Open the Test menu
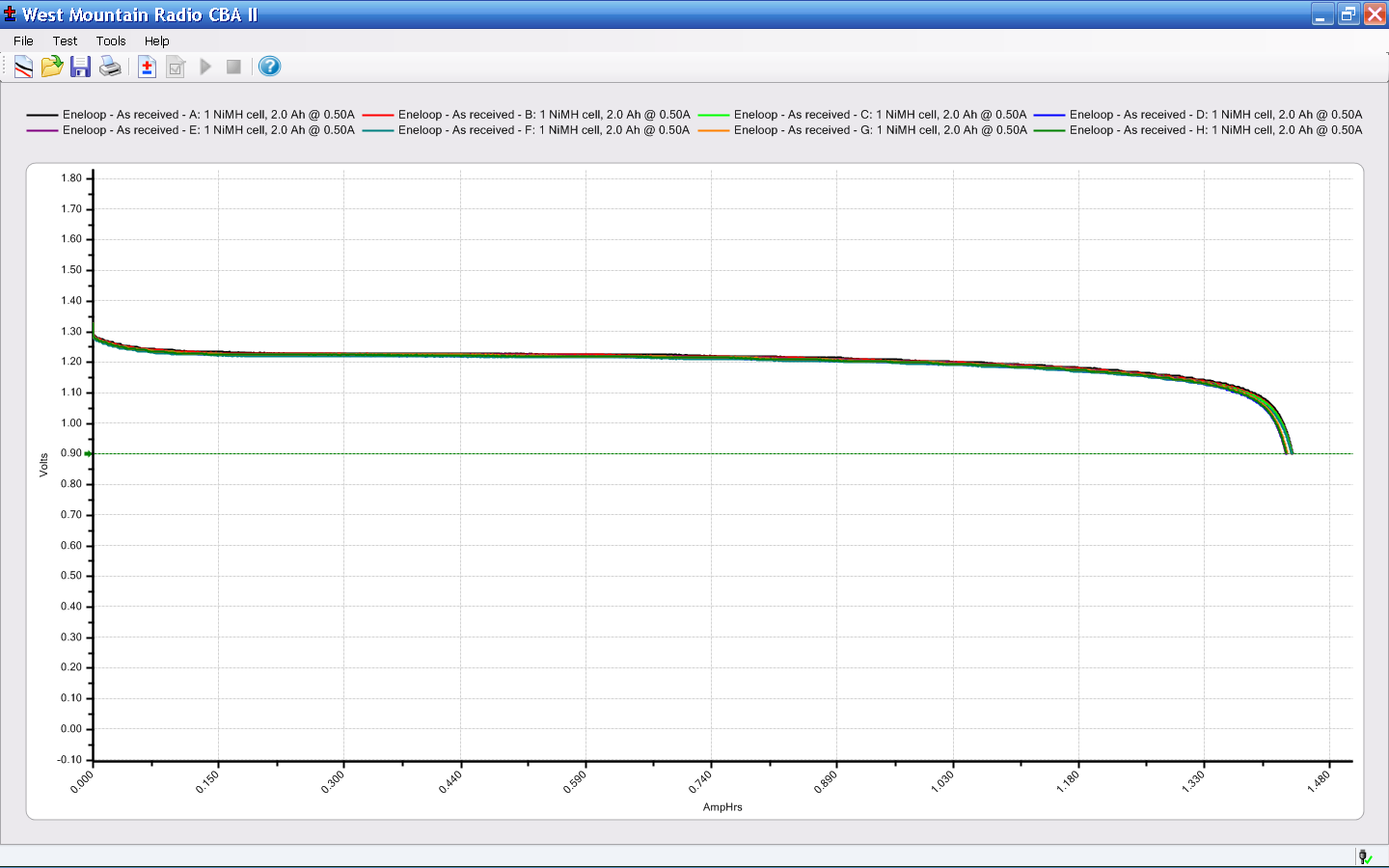Viewport: 1389px width, 868px height. click(x=65, y=41)
